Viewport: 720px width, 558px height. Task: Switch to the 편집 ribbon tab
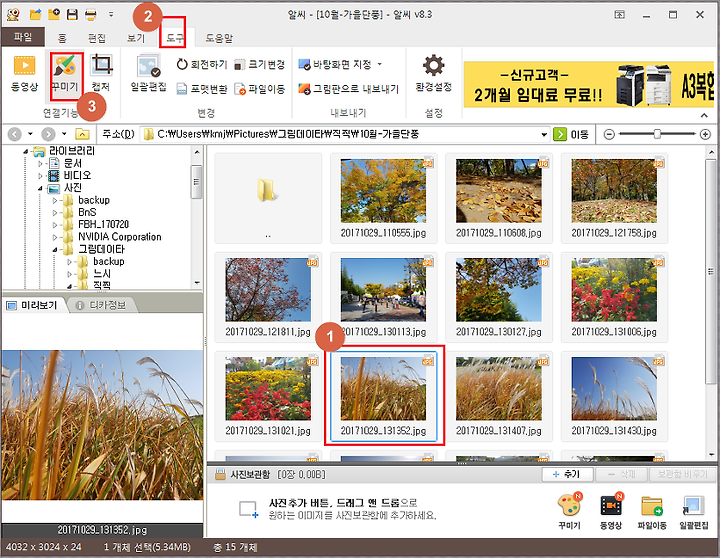(97, 38)
